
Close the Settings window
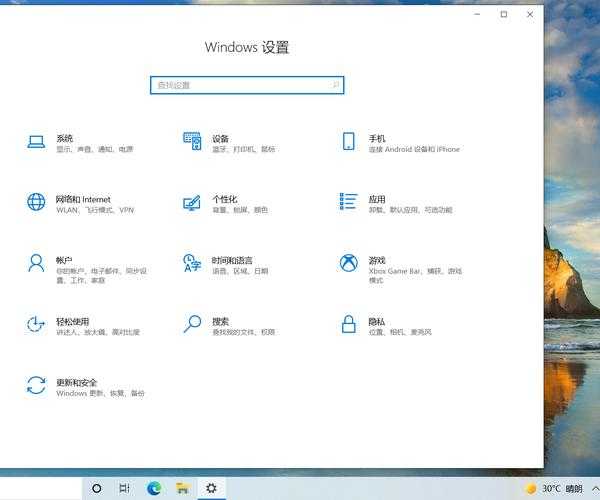tap(530, 14)
